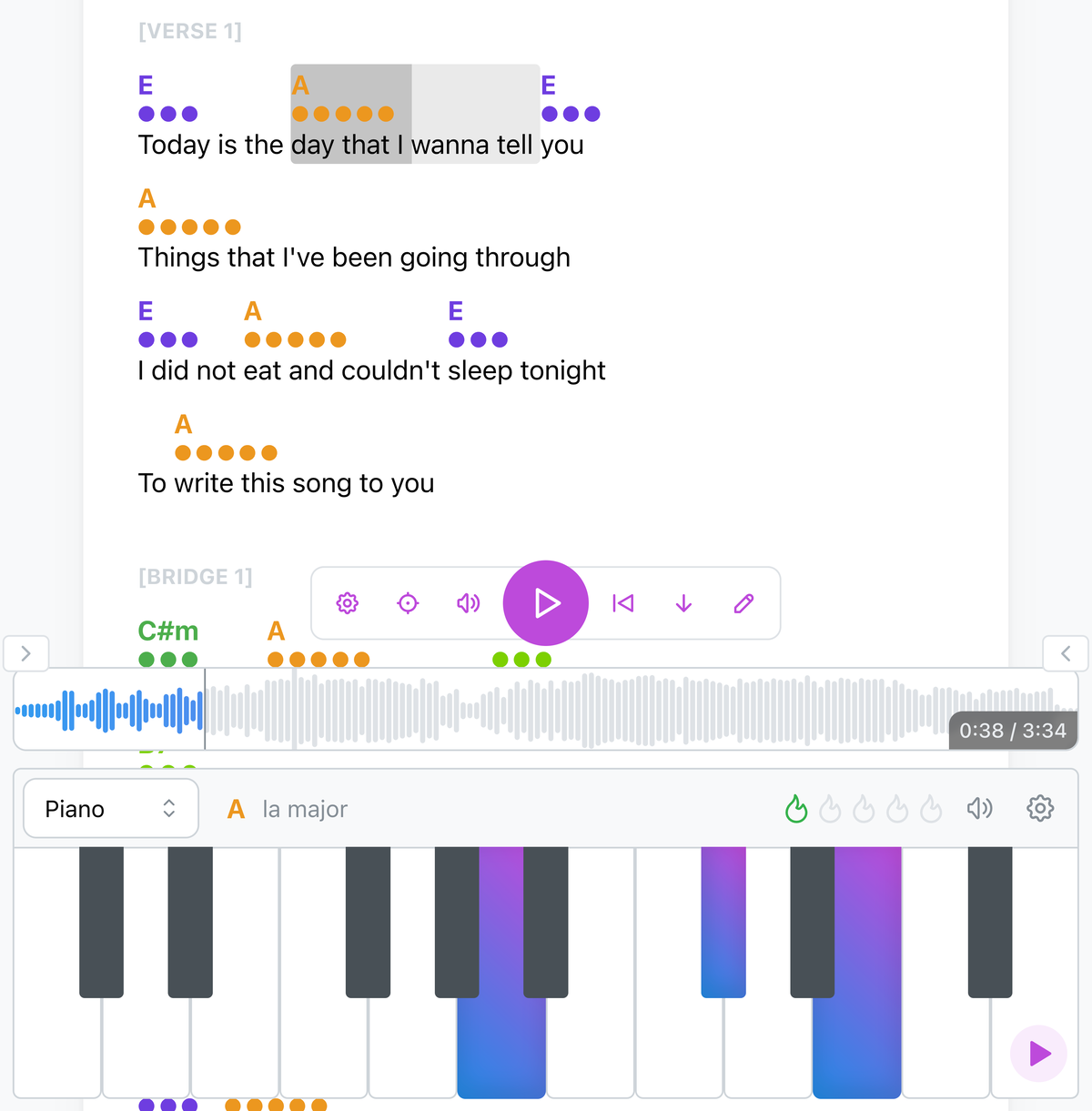Click the skip-to-start icon

(622, 603)
